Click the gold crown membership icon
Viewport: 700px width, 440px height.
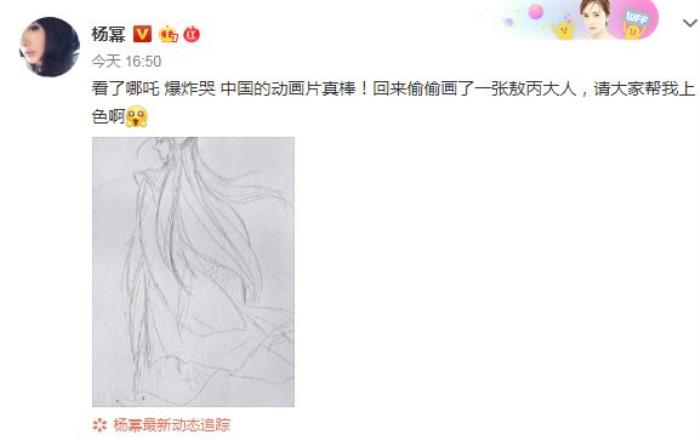pos(168,34)
